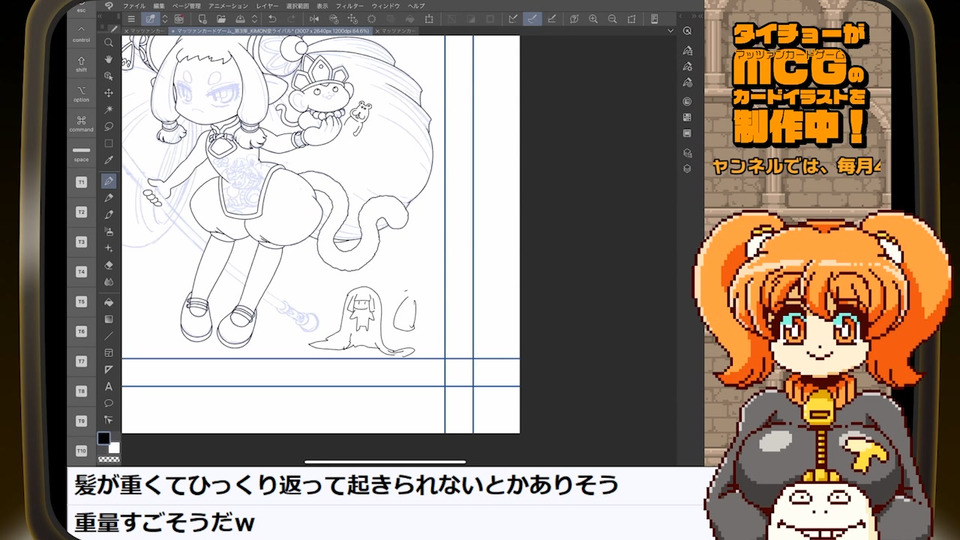Open the ウィンドウ menu
This screenshot has height=540, width=960.
pos(386,6)
